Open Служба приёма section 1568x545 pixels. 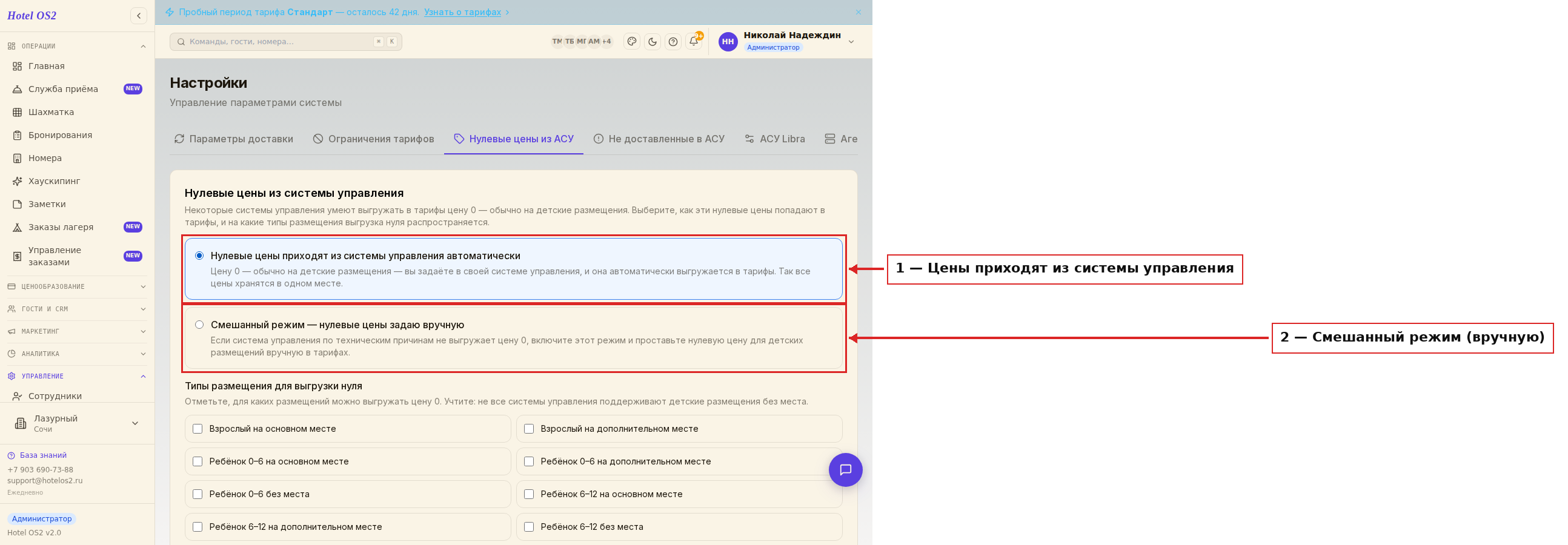(x=78, y=89)
